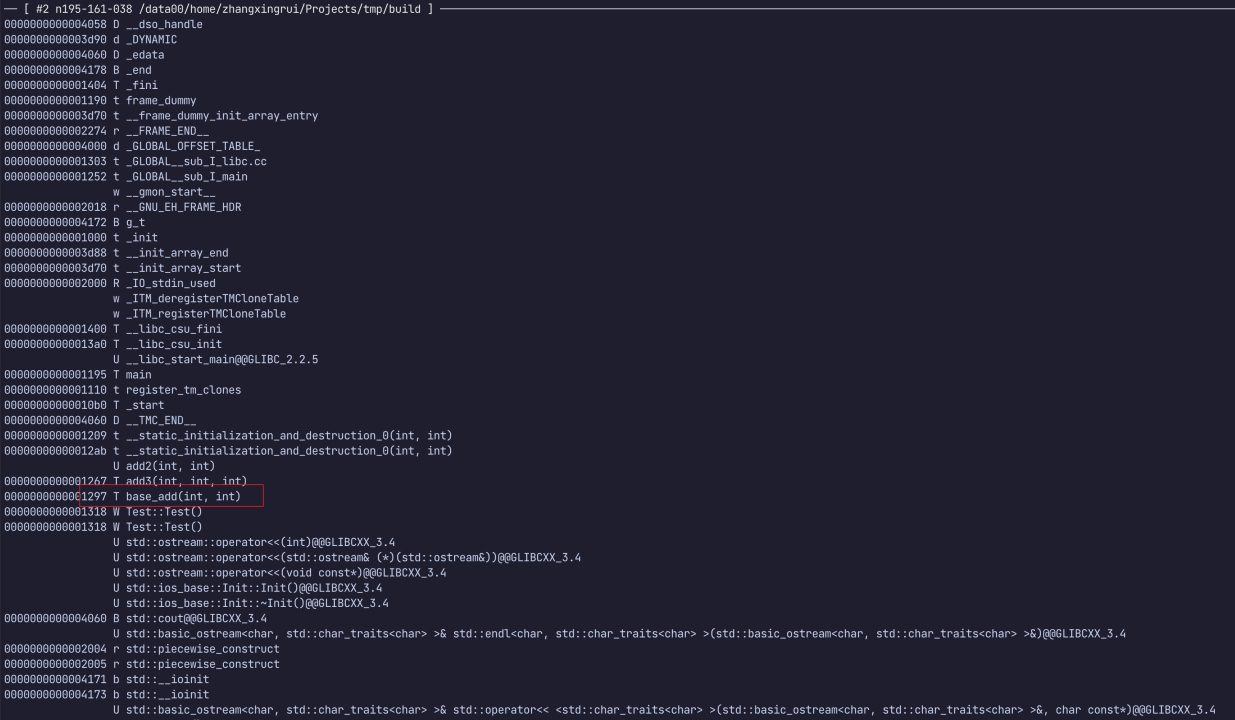Viewport: 1235px width, 720px height.
Task: Select the _GLOBAL__sub_I_main entry
Action: 186,177
